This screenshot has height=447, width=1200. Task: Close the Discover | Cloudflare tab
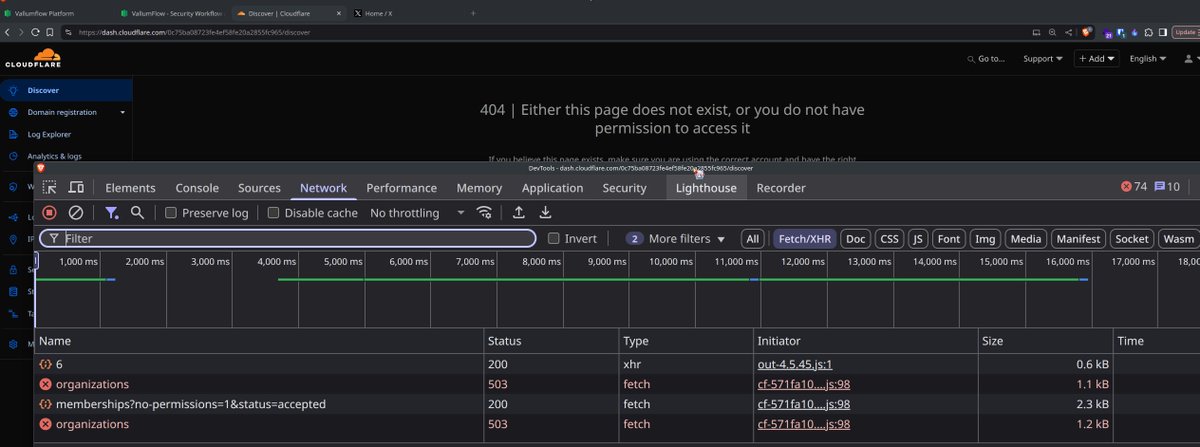coord(339,12)
